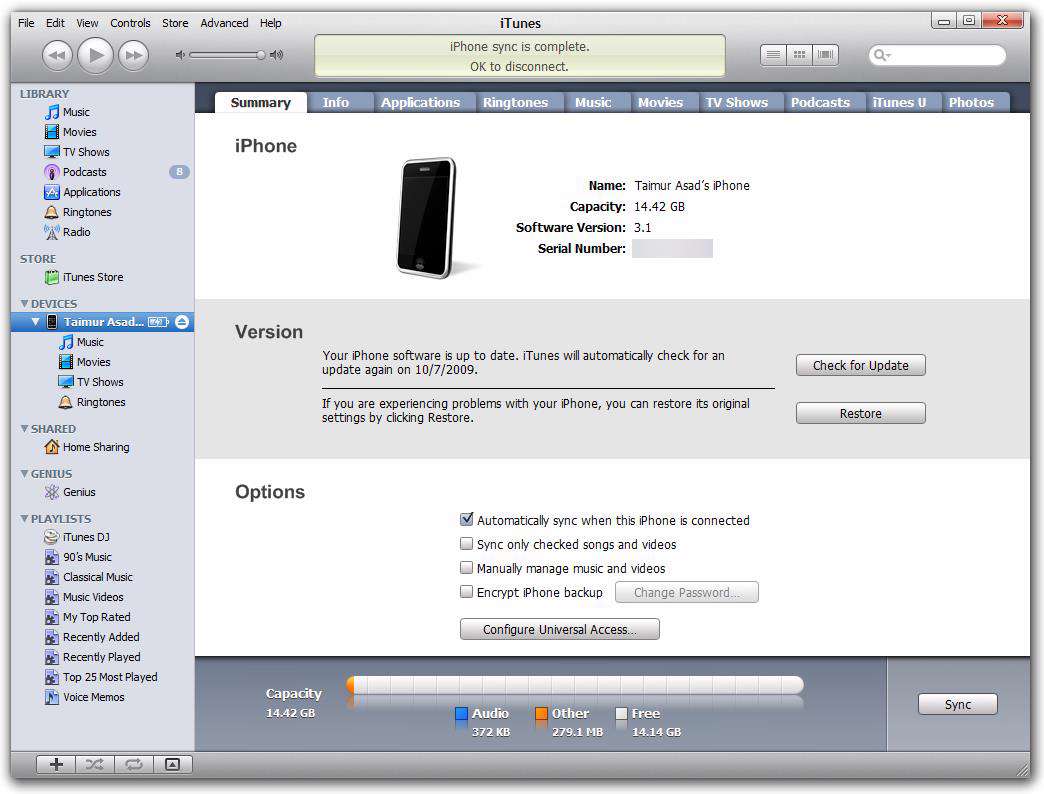Toggle shuffle mode icon

click(94, 764)
